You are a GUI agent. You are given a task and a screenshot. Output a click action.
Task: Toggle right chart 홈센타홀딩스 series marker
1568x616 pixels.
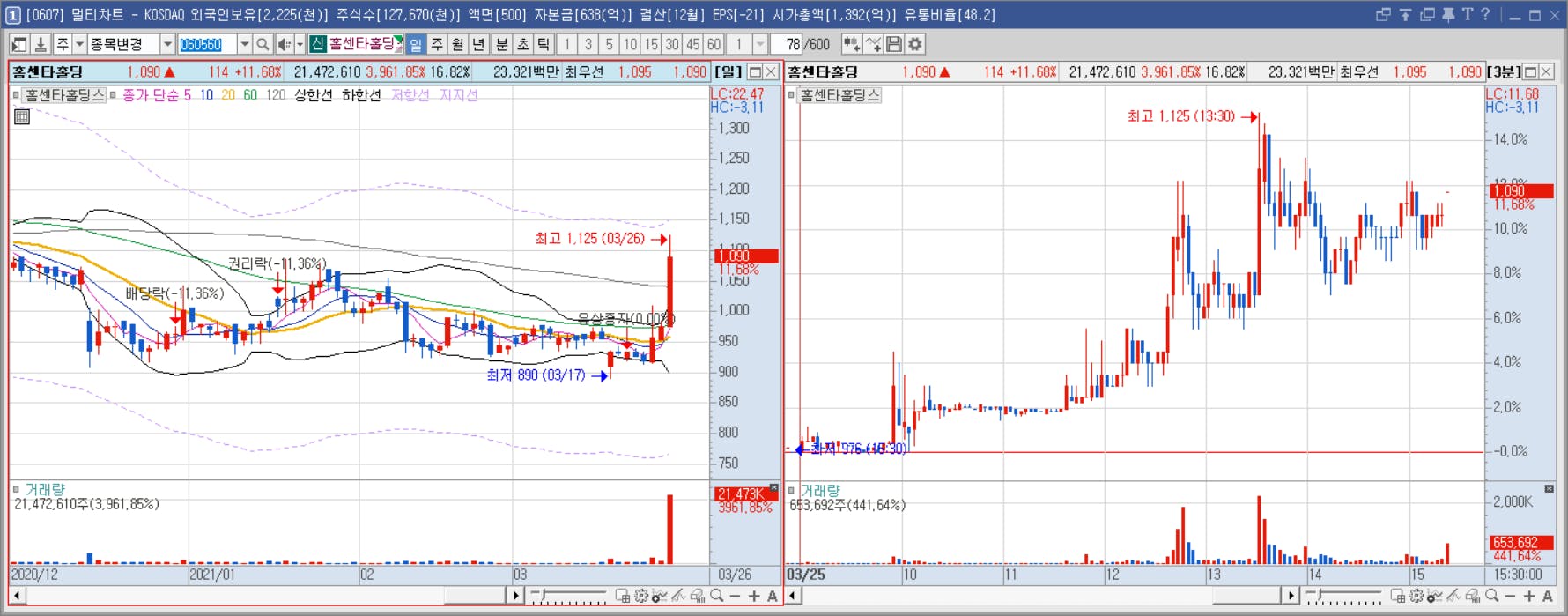click(791, 95)
